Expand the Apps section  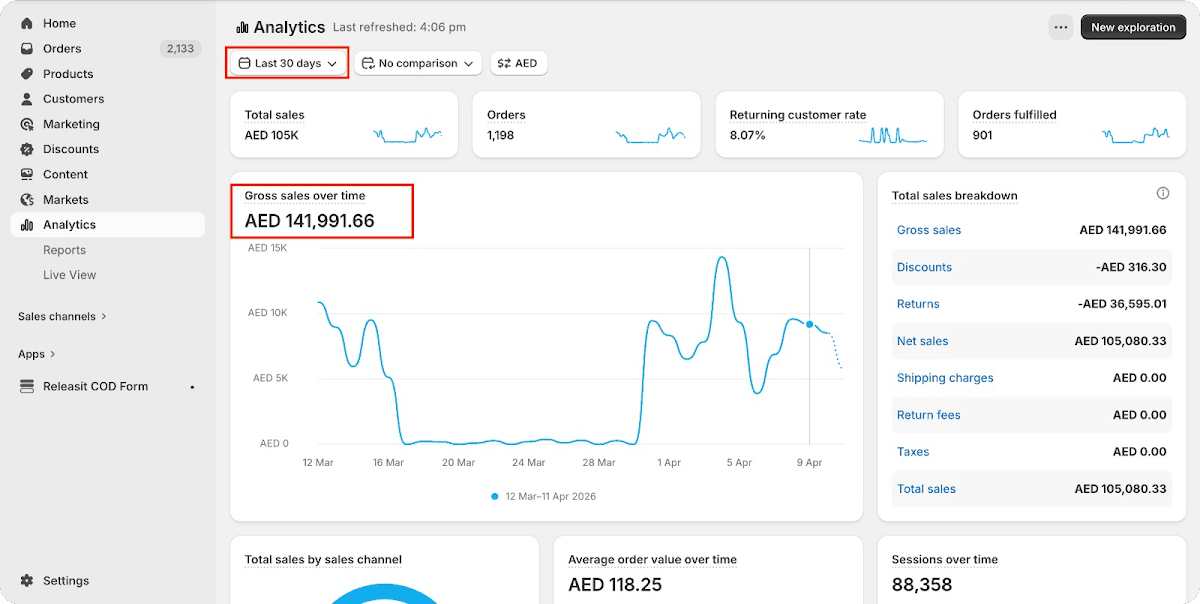point(37,354)
